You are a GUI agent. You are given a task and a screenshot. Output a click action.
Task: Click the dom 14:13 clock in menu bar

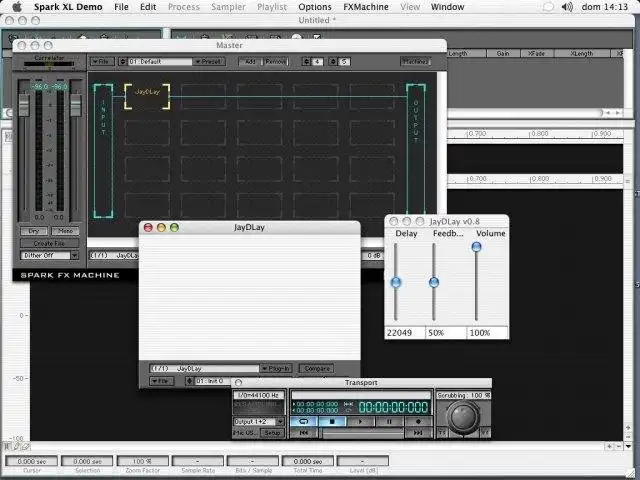604,7
